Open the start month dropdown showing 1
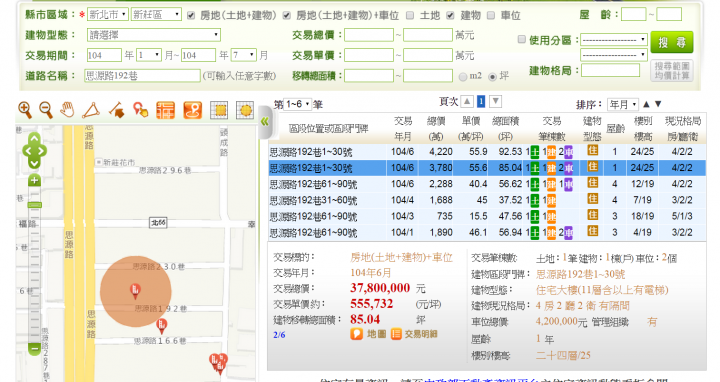 coord(149,55)
